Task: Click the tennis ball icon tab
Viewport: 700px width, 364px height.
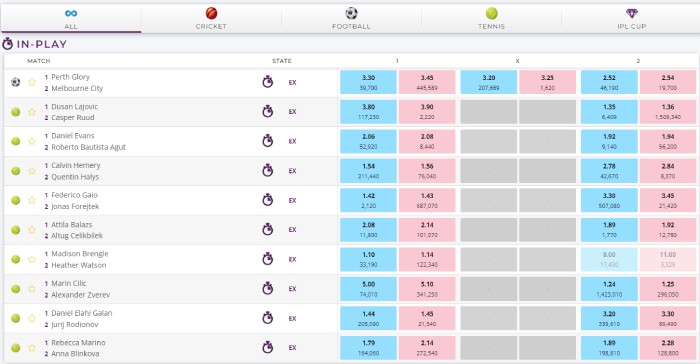Action: click(492, 13)
